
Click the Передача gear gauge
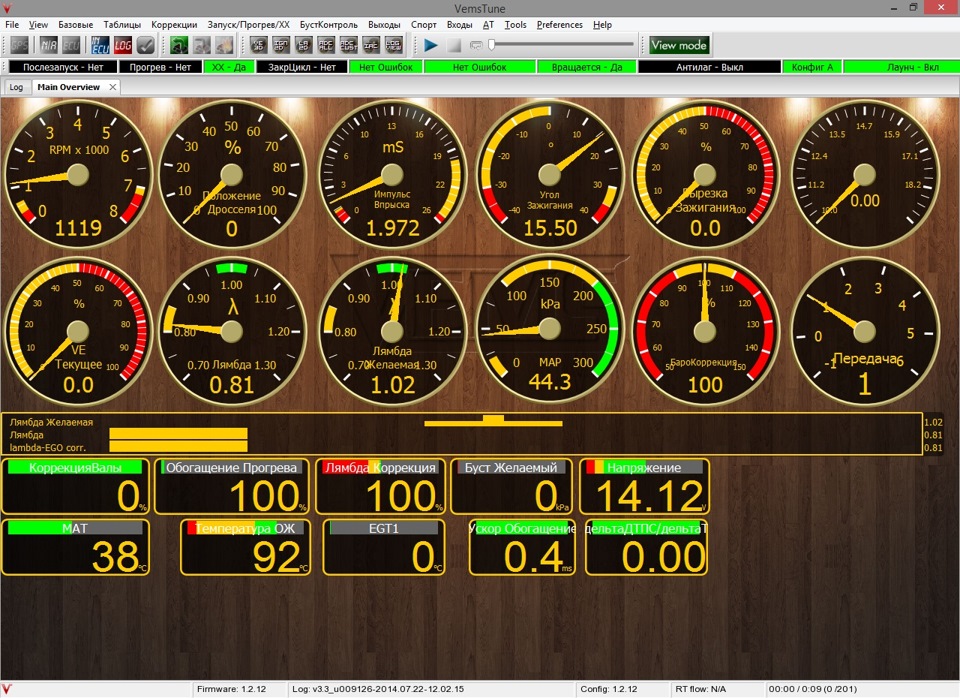tap(864, 331)
